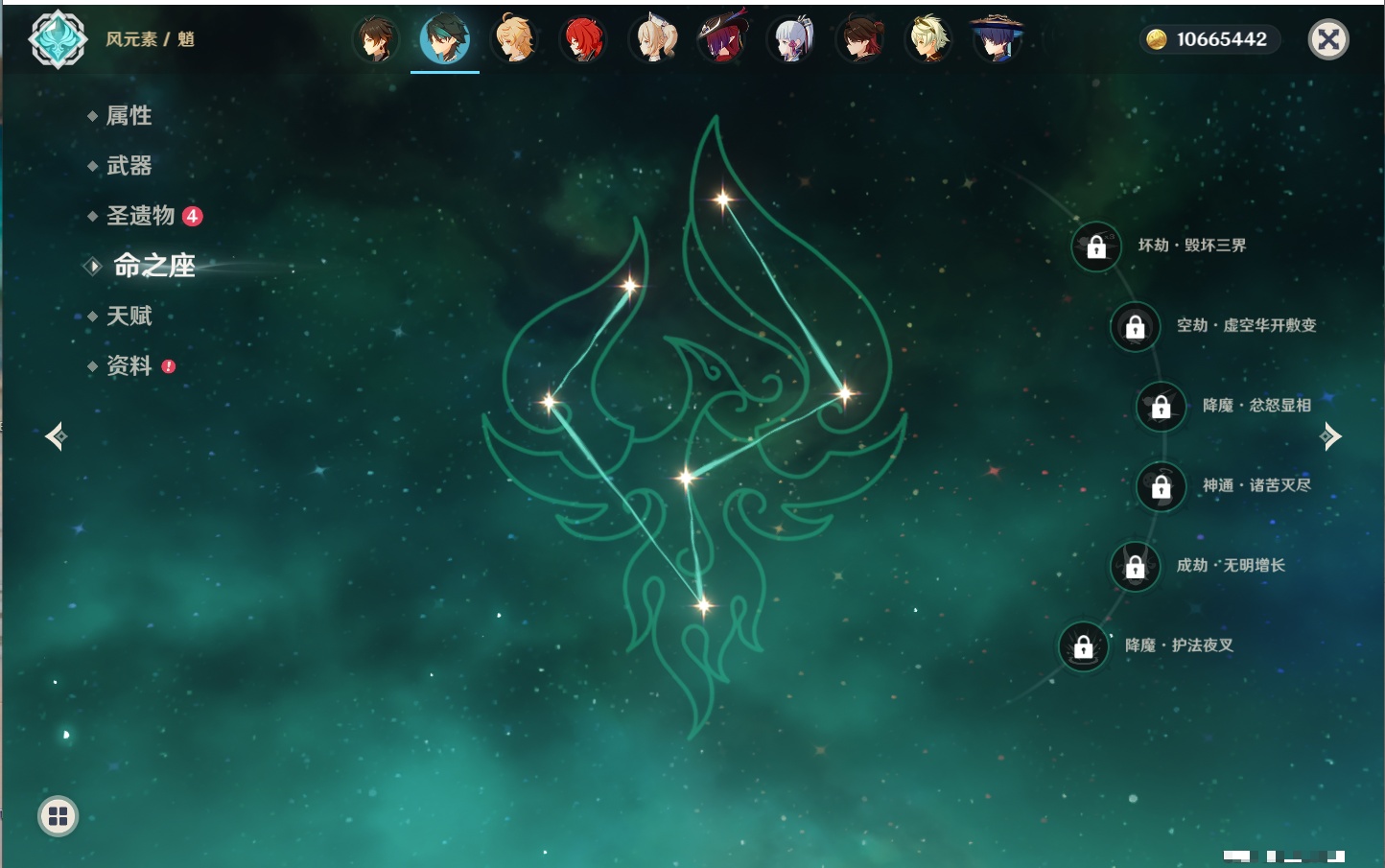1385x868 pixels.
Task: Select Xiao's highlighted avatar
Action: [445, 39]
